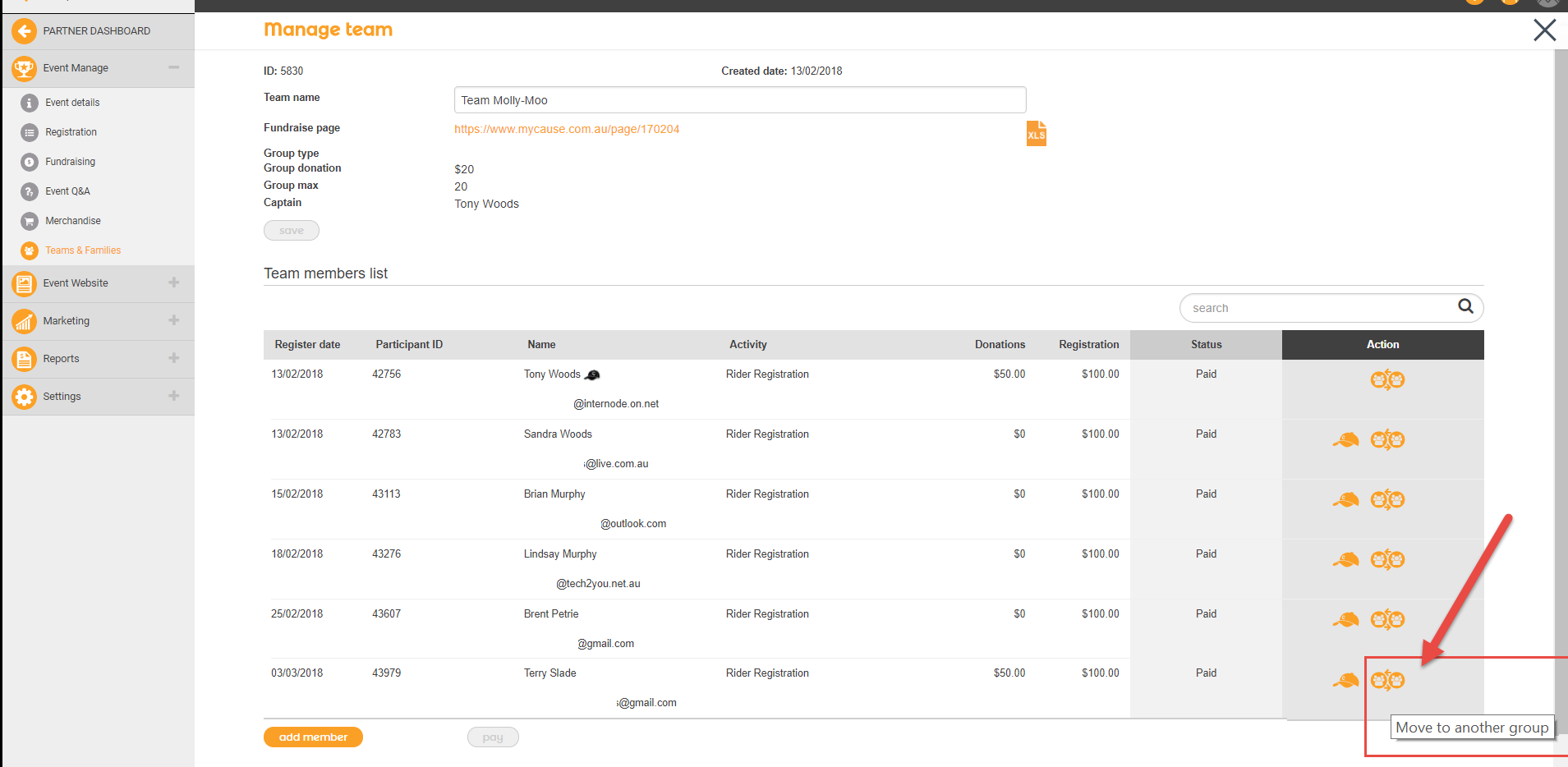The height and width of the screenshot is (767, 1568).
Task: Click the @tech2you.net.au email text
Action: coord(598,584)
